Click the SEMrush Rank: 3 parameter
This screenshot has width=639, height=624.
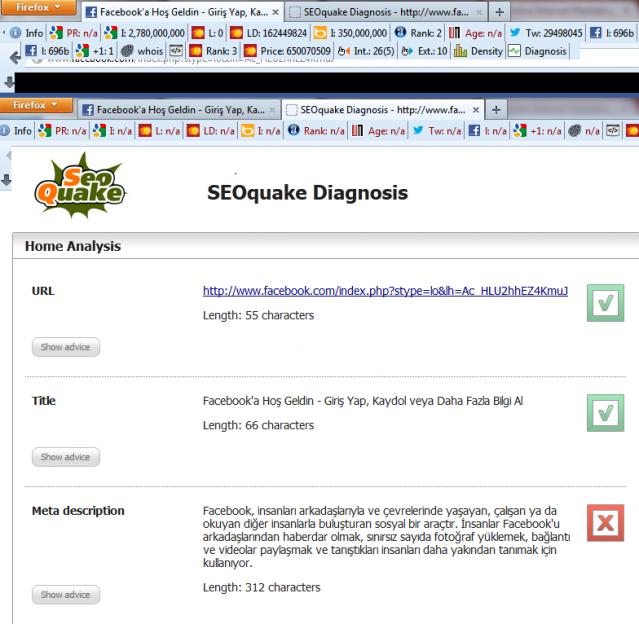coord(213,51)
